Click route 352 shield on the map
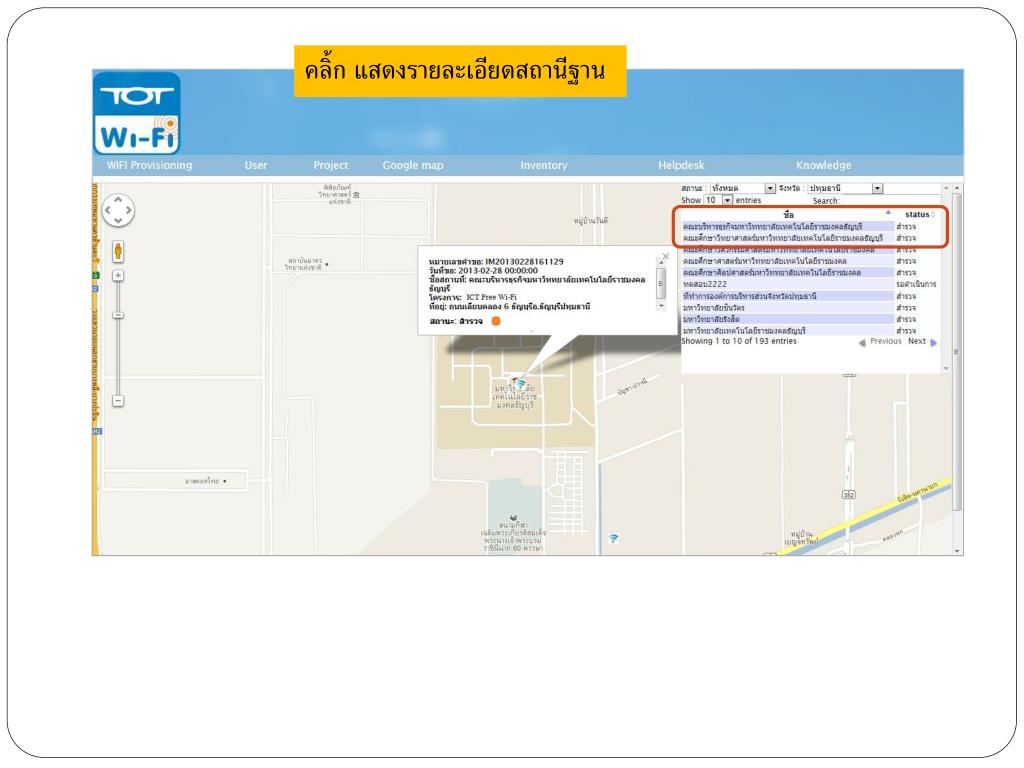The image size is (1024, 768). (848, 495)
